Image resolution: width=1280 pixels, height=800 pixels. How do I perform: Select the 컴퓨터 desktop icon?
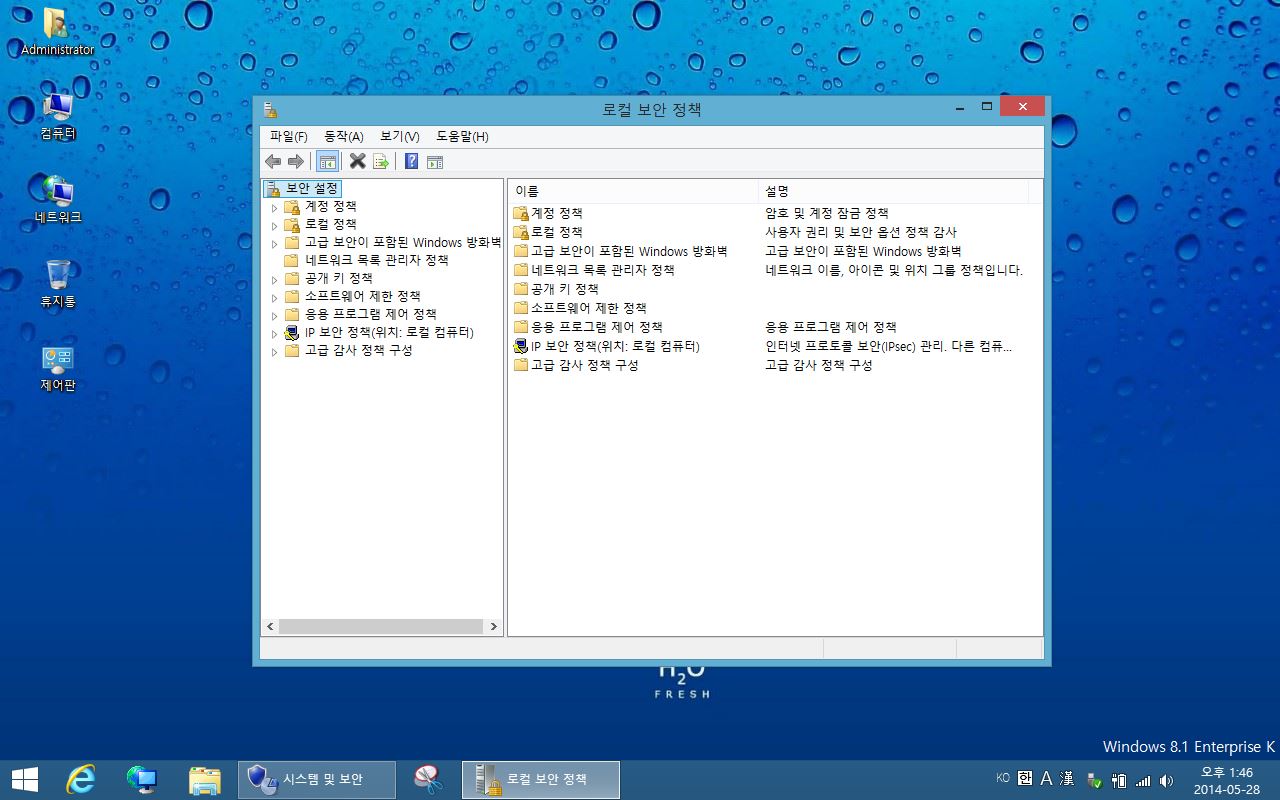(x=57, y=116)
